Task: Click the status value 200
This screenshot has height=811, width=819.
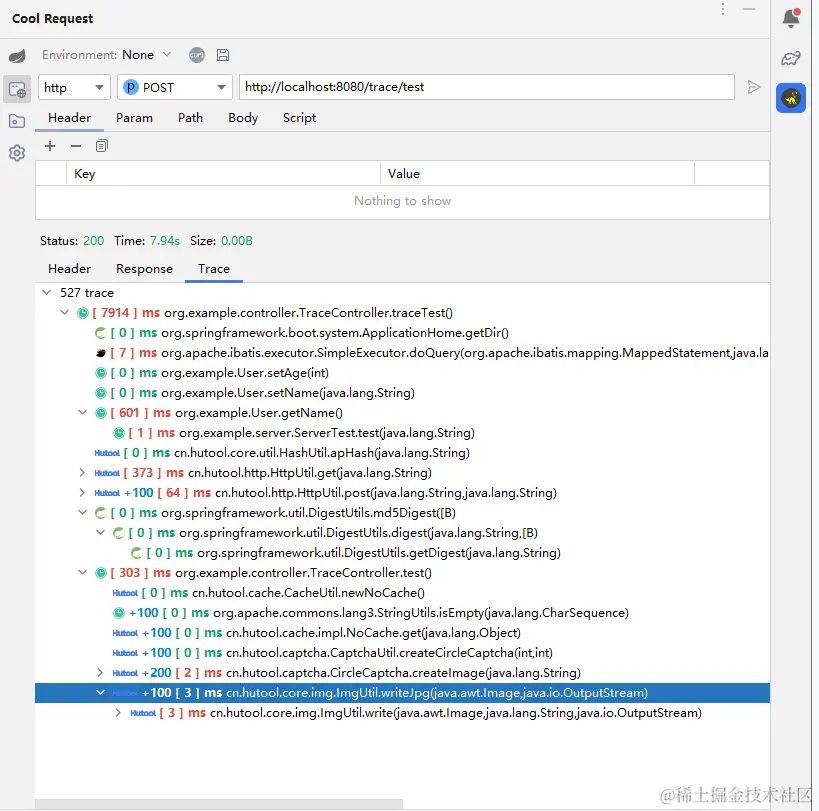Action: 93,241
